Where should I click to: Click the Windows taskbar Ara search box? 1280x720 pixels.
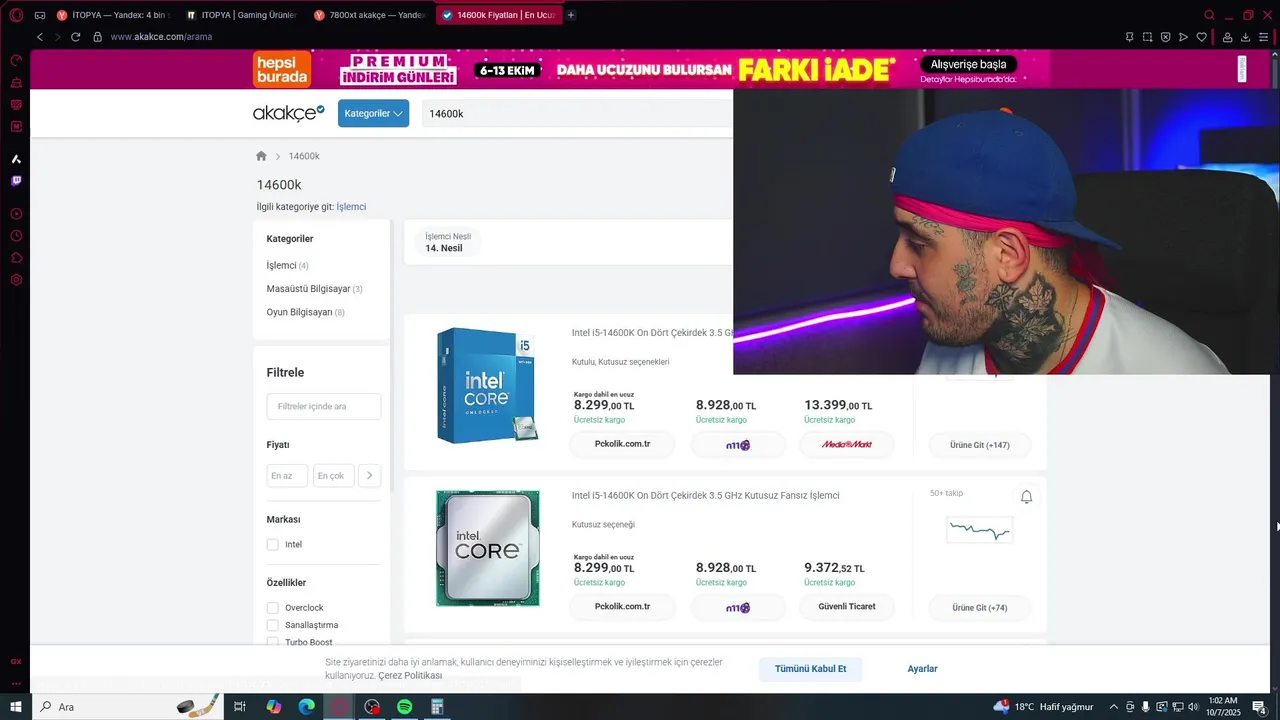click(130, 707)
